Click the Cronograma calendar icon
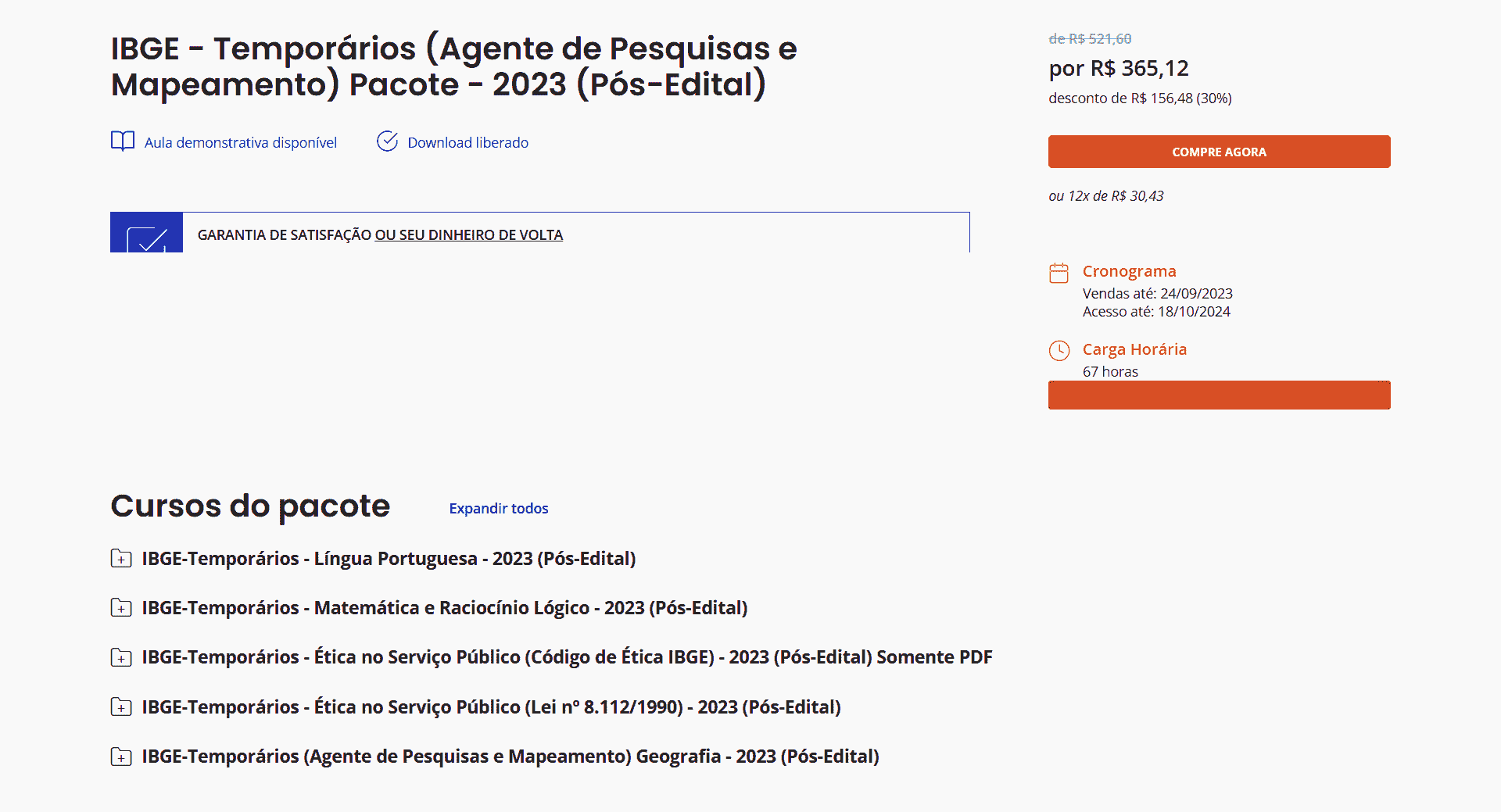The width and height of the screenshot is (1501, 812). click(x=1059, y=273)
